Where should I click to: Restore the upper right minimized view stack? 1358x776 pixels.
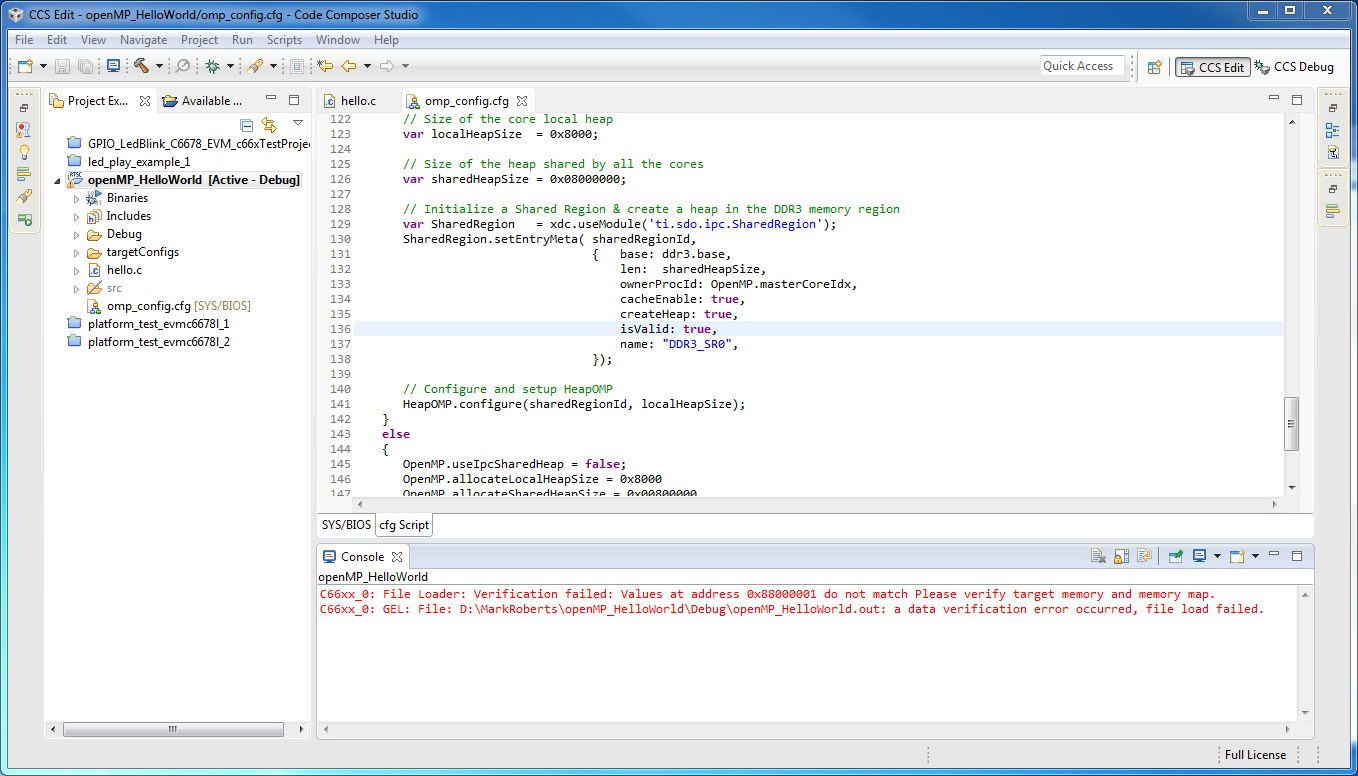click(1332, 108)
